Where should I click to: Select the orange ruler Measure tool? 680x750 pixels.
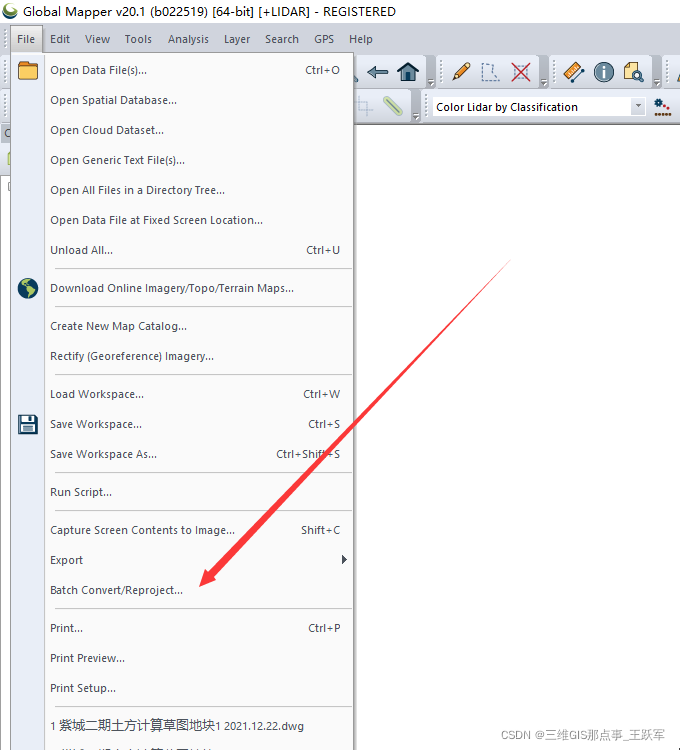(574, 72)
